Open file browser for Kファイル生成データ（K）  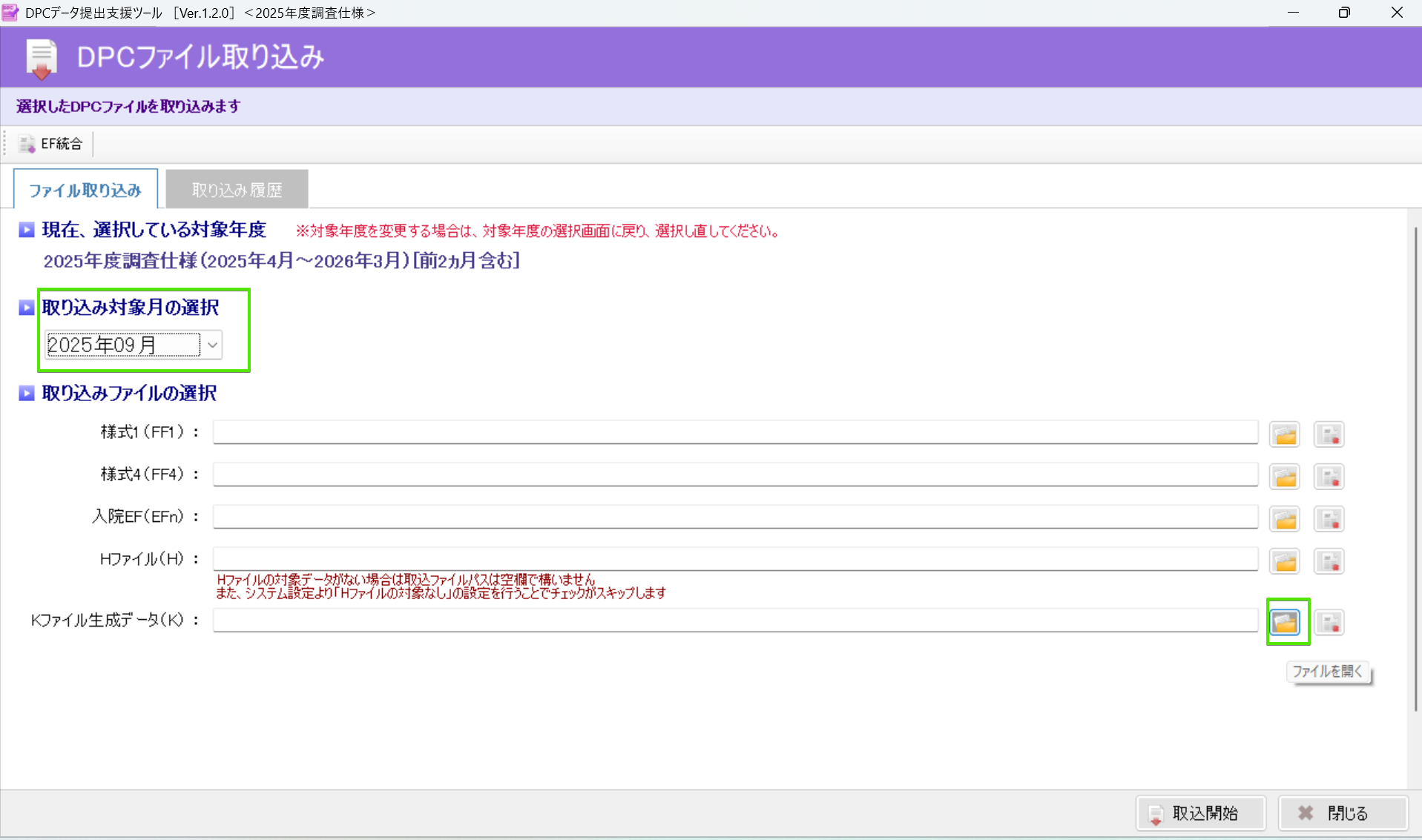click(1285, 622)
